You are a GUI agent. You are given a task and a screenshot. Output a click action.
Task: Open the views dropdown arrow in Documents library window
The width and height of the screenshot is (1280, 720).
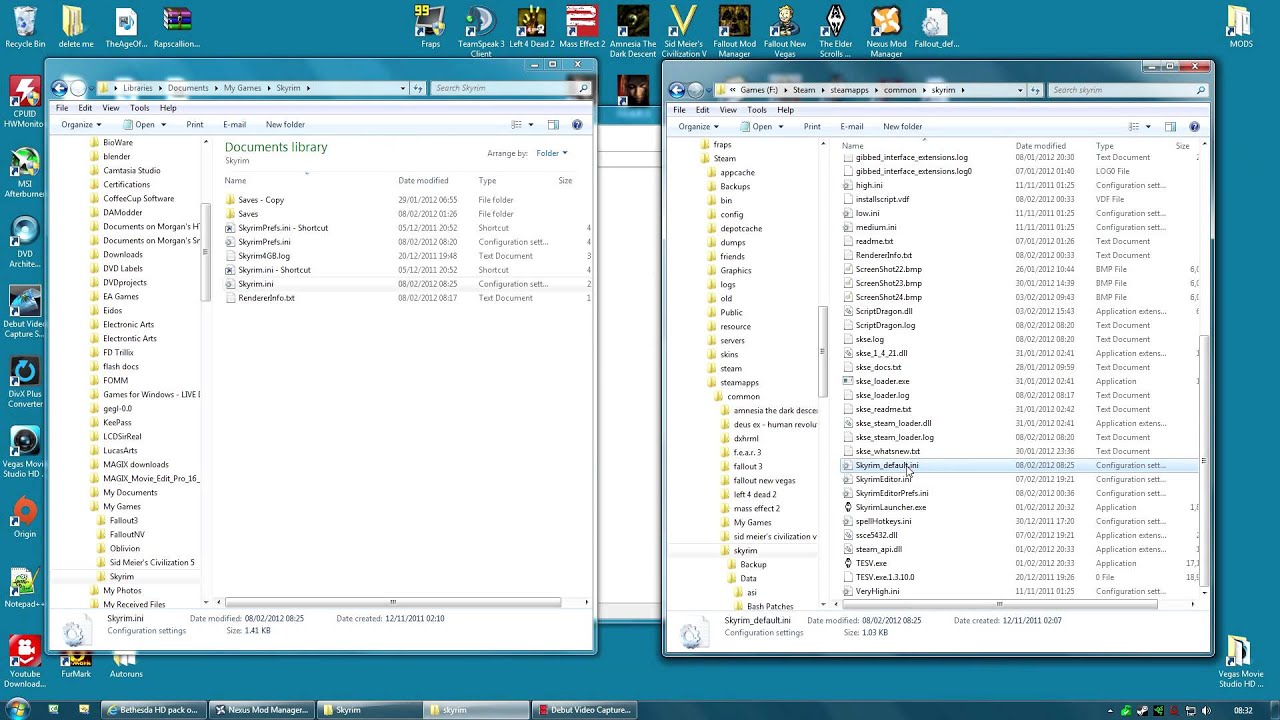(x=530, y=125)
